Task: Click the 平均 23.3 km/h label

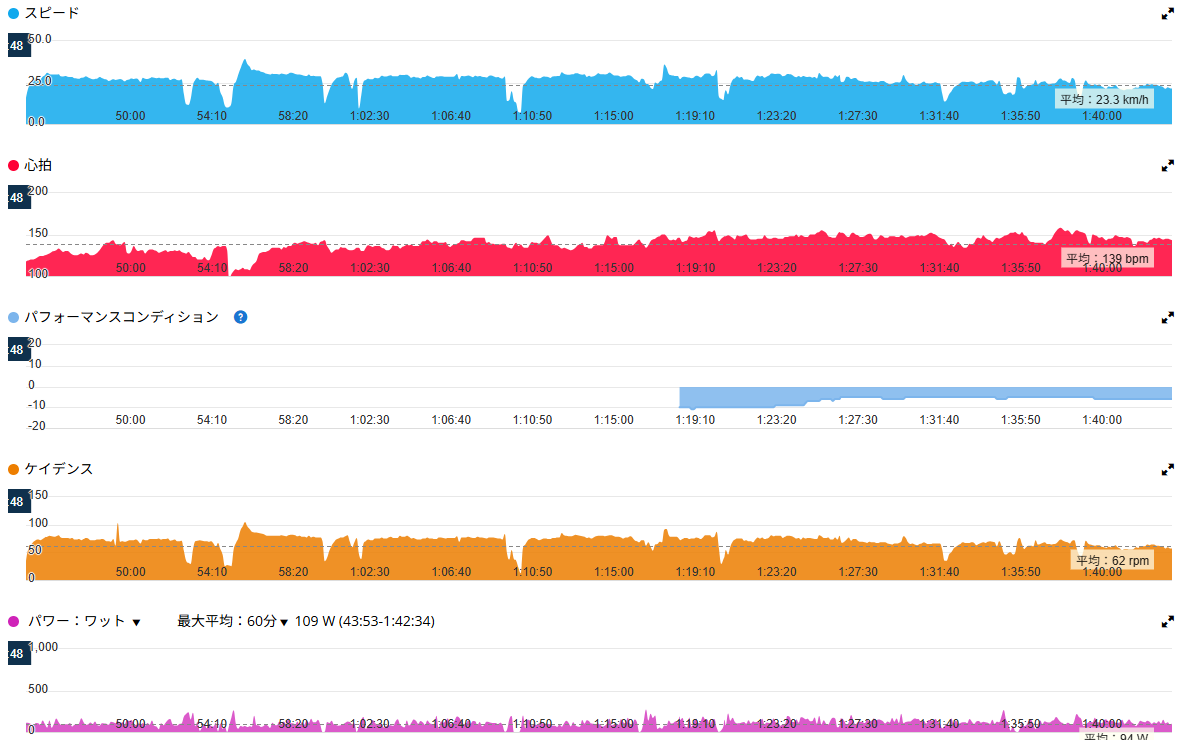Action: (x=1104, y=99)
